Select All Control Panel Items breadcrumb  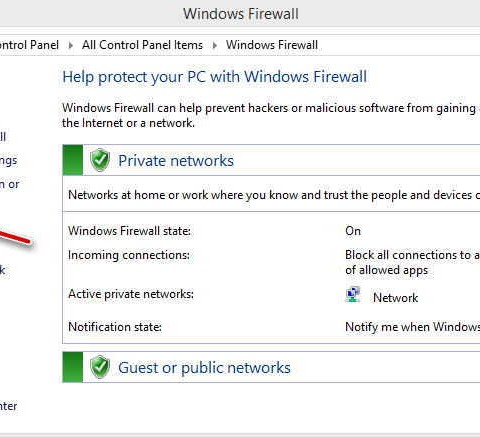pos(142,45)
